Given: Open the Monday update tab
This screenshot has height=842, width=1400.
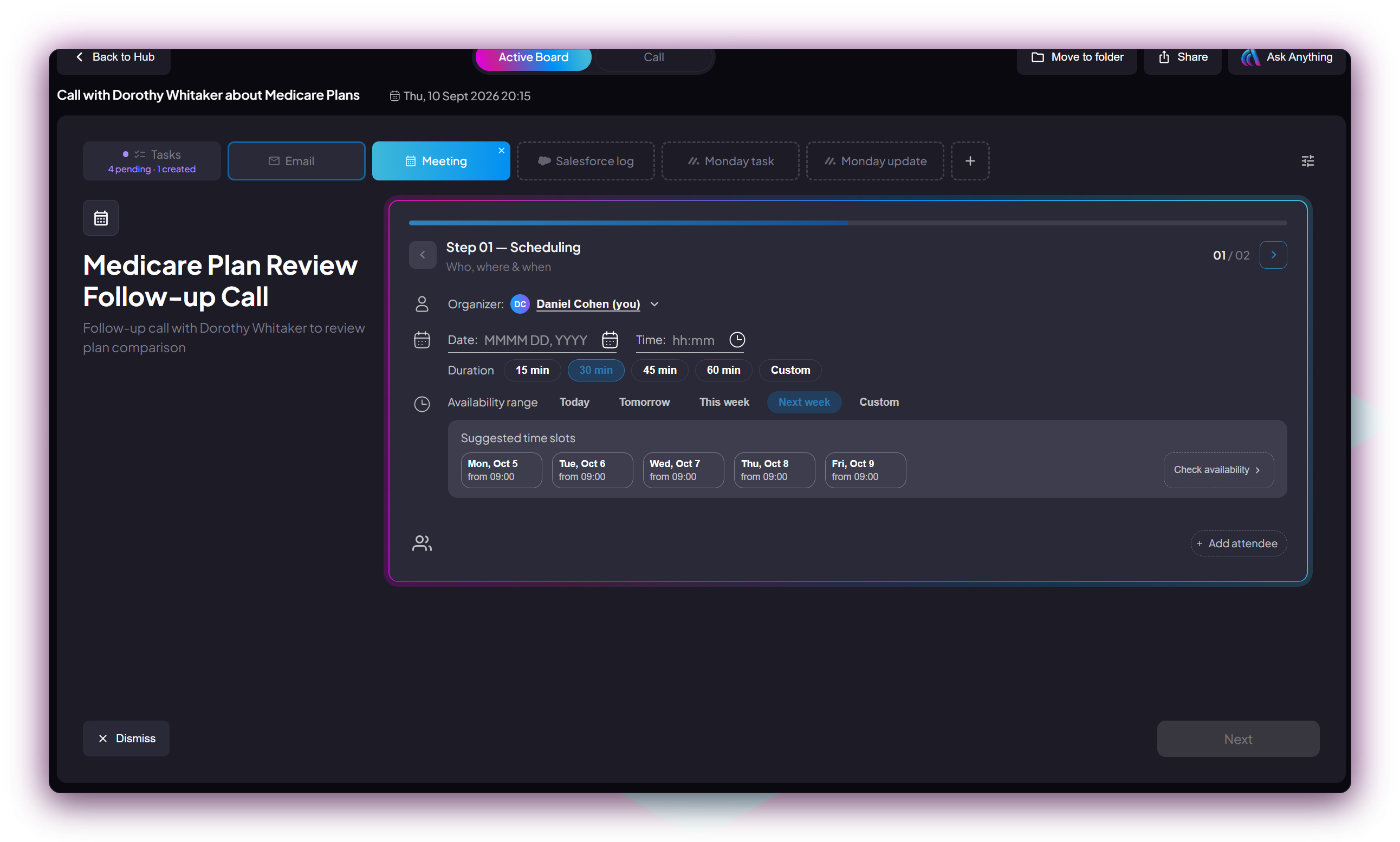Looking at the screenshot, I should click(874, 161).
